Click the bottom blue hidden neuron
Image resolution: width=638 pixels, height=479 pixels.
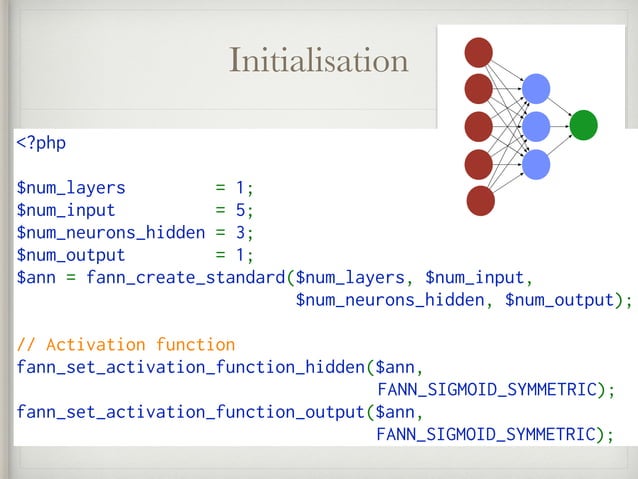(536, 164)
